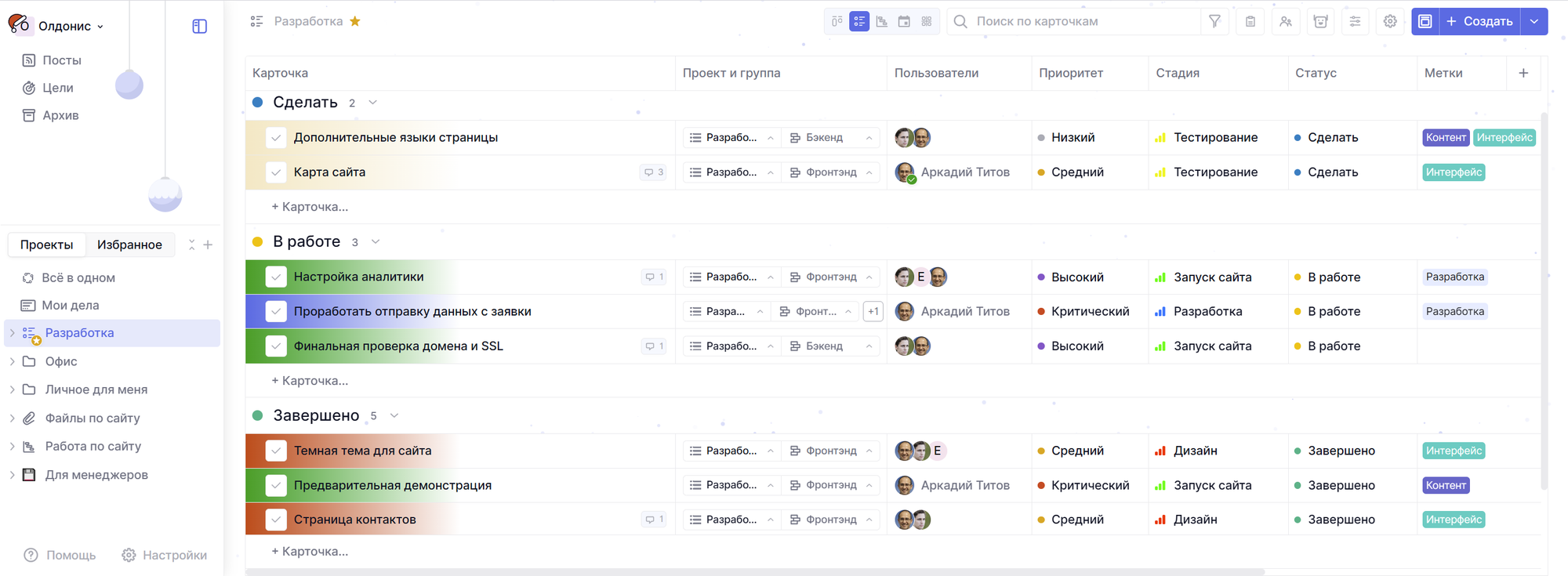Expand the Офис project in sidebar
Image resolution: width=1568 pixels, height=576 pixels.
pyautogui.click(x=12, y=361)
